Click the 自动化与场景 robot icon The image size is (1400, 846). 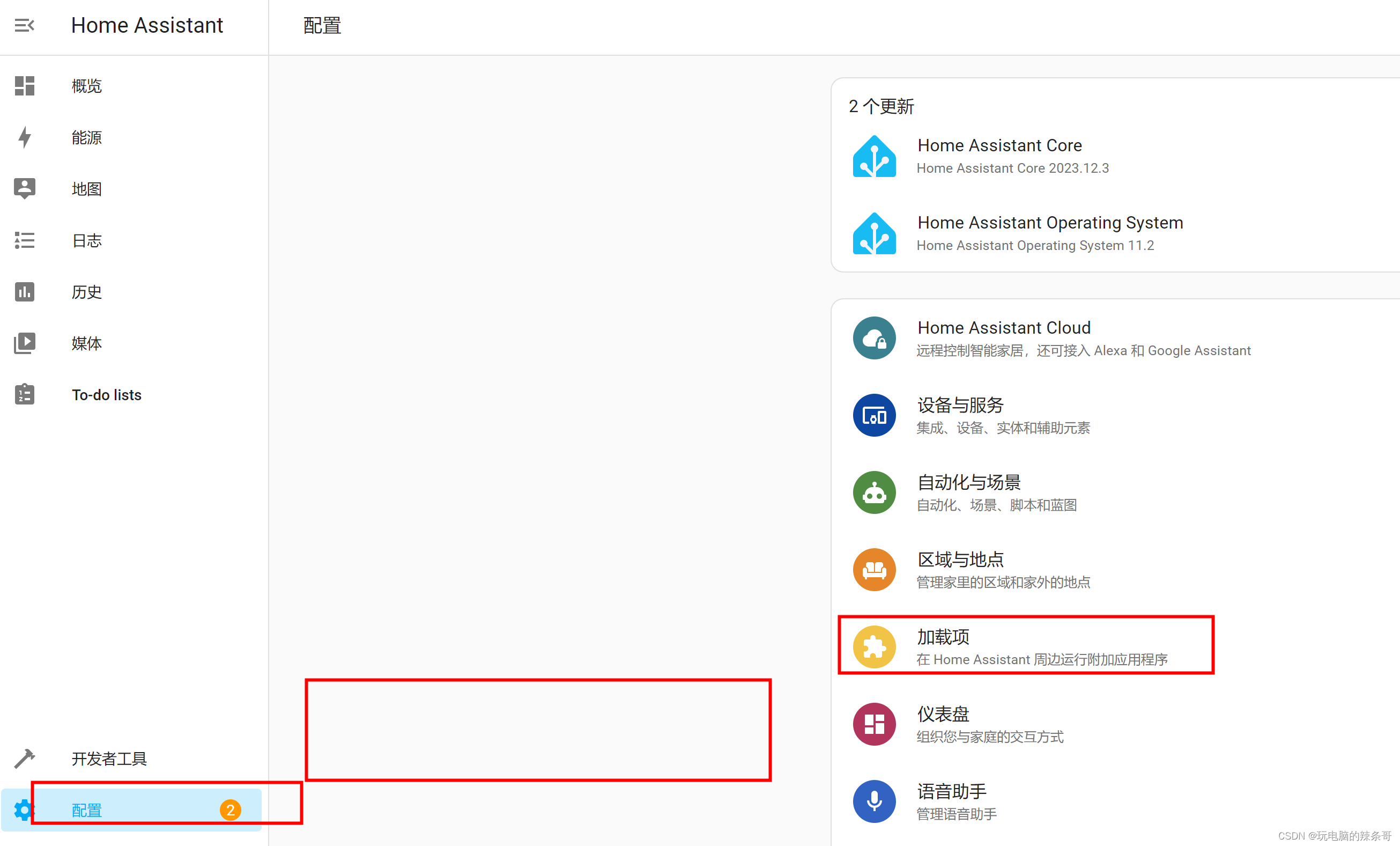(x=875, y=493)
